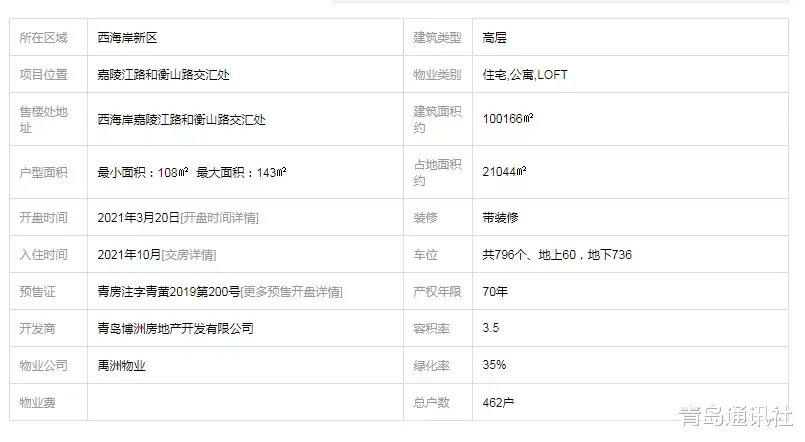Open the 交房详情 link

189,255
